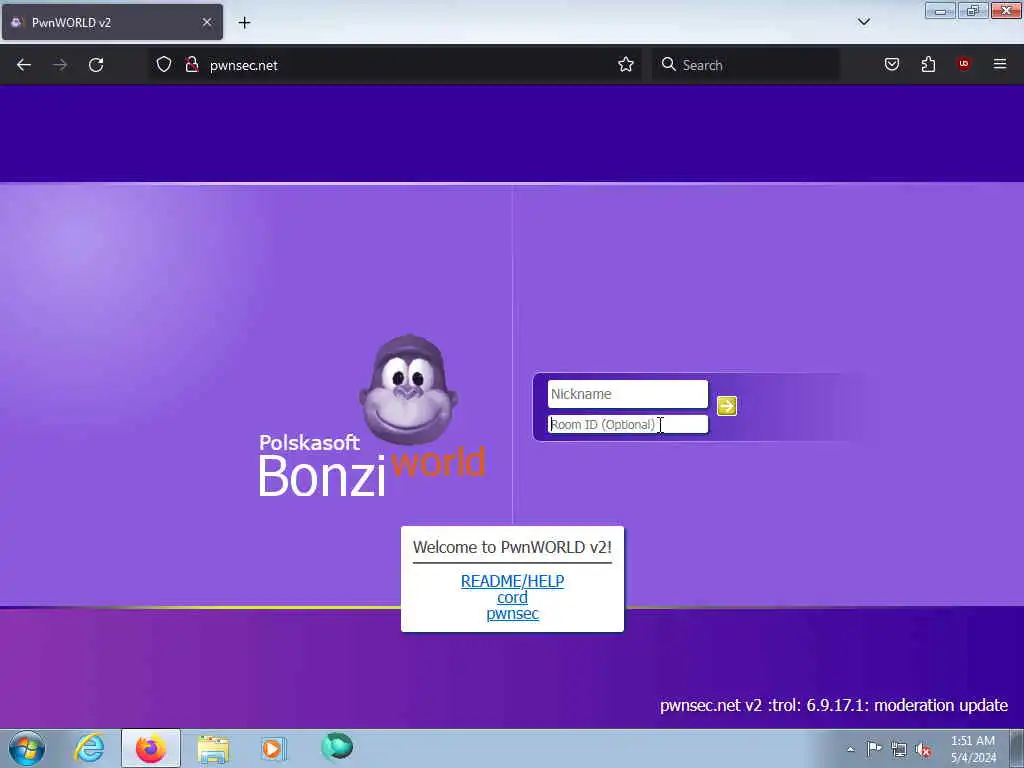View site security via padlock icon
This screenshot has height=768, width=1024.
point(192,65)
